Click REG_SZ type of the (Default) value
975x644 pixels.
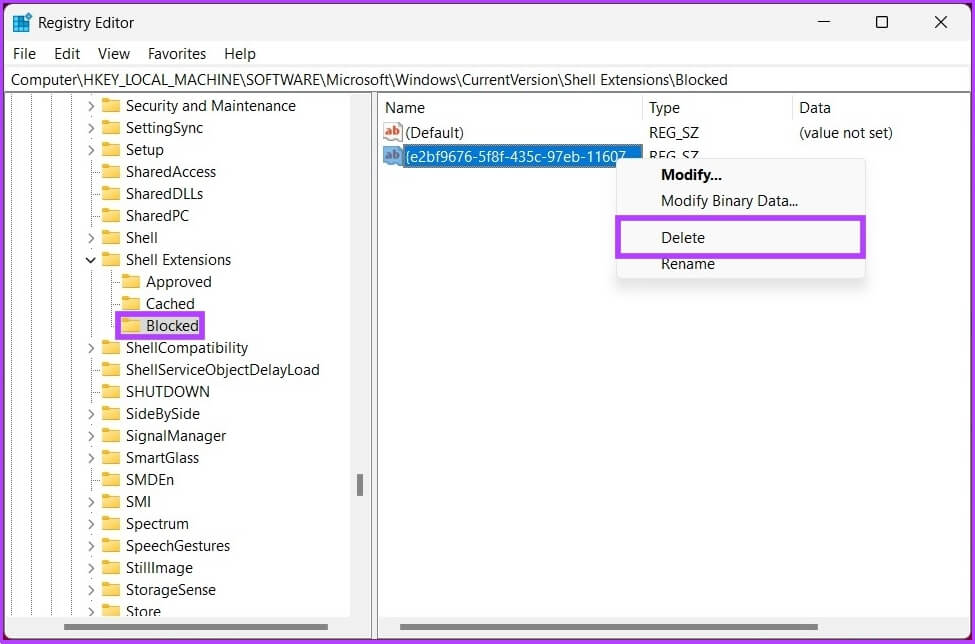[x=673, y=132]
